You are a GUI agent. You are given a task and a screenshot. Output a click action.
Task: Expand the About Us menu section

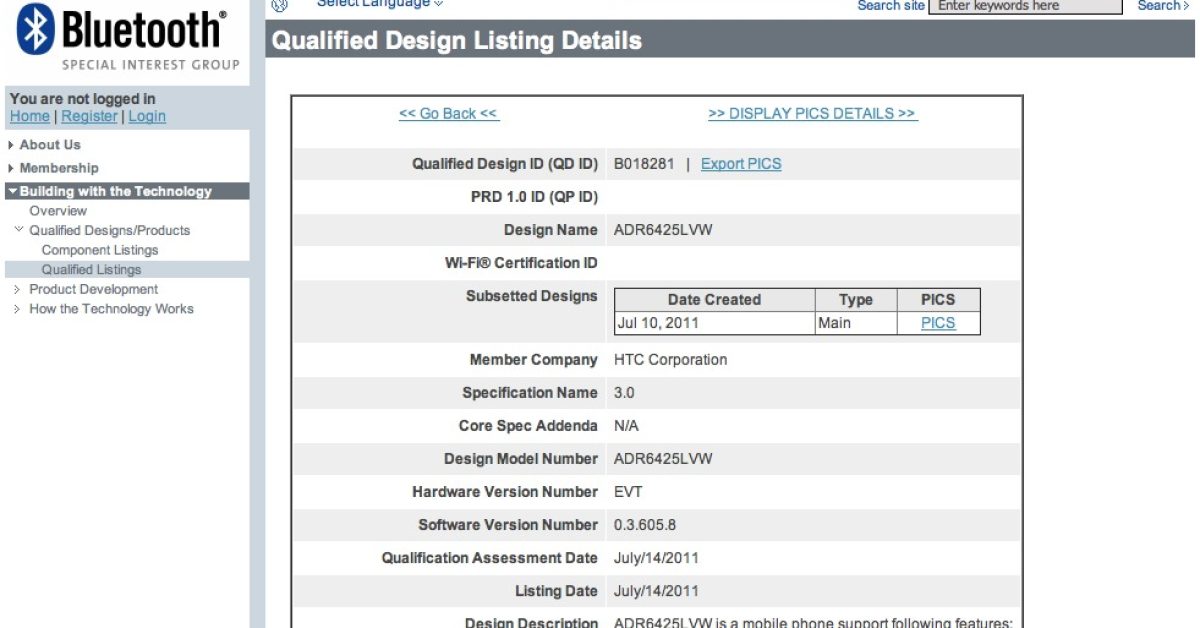50,145
